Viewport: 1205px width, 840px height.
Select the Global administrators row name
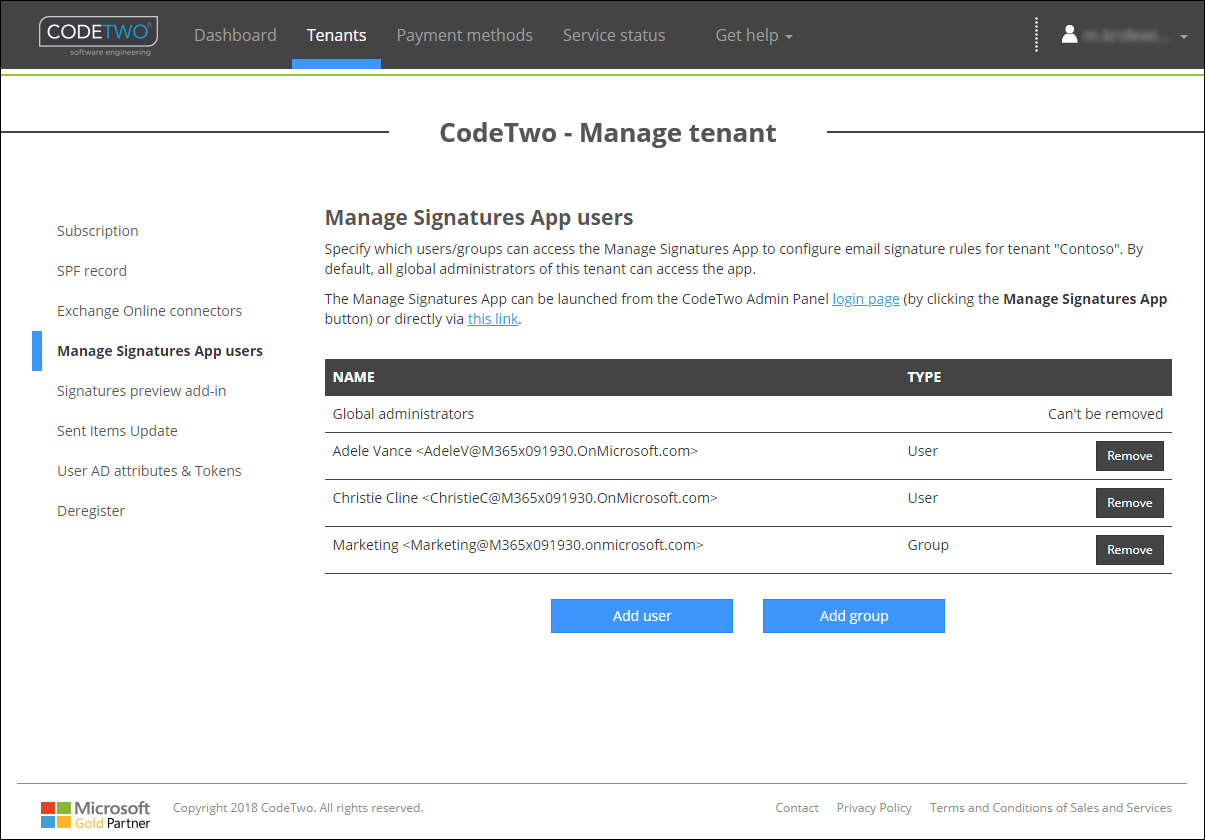[x=403, y=414]
